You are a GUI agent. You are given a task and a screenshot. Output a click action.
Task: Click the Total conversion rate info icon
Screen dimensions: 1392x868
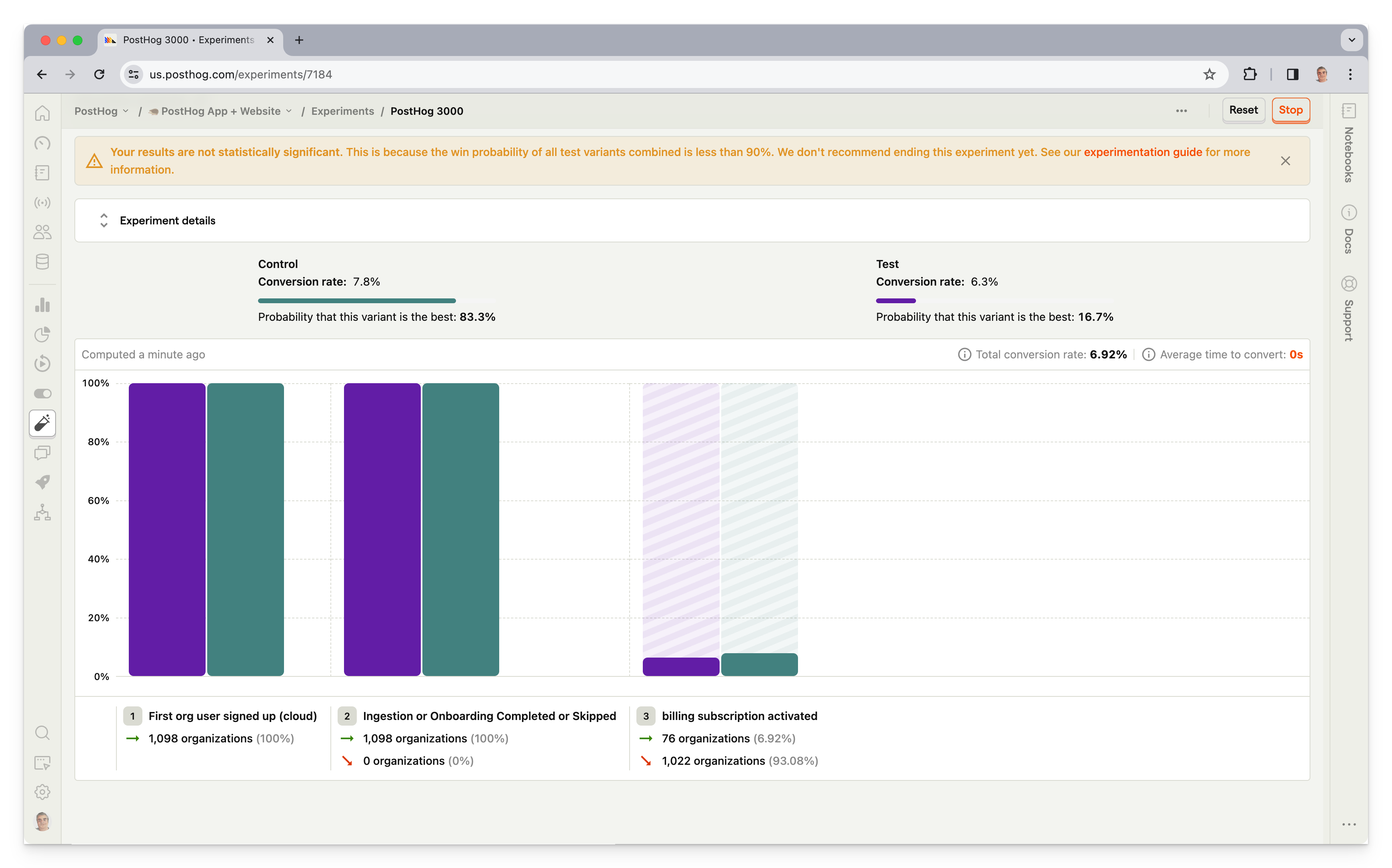click(x=964, y=355)
